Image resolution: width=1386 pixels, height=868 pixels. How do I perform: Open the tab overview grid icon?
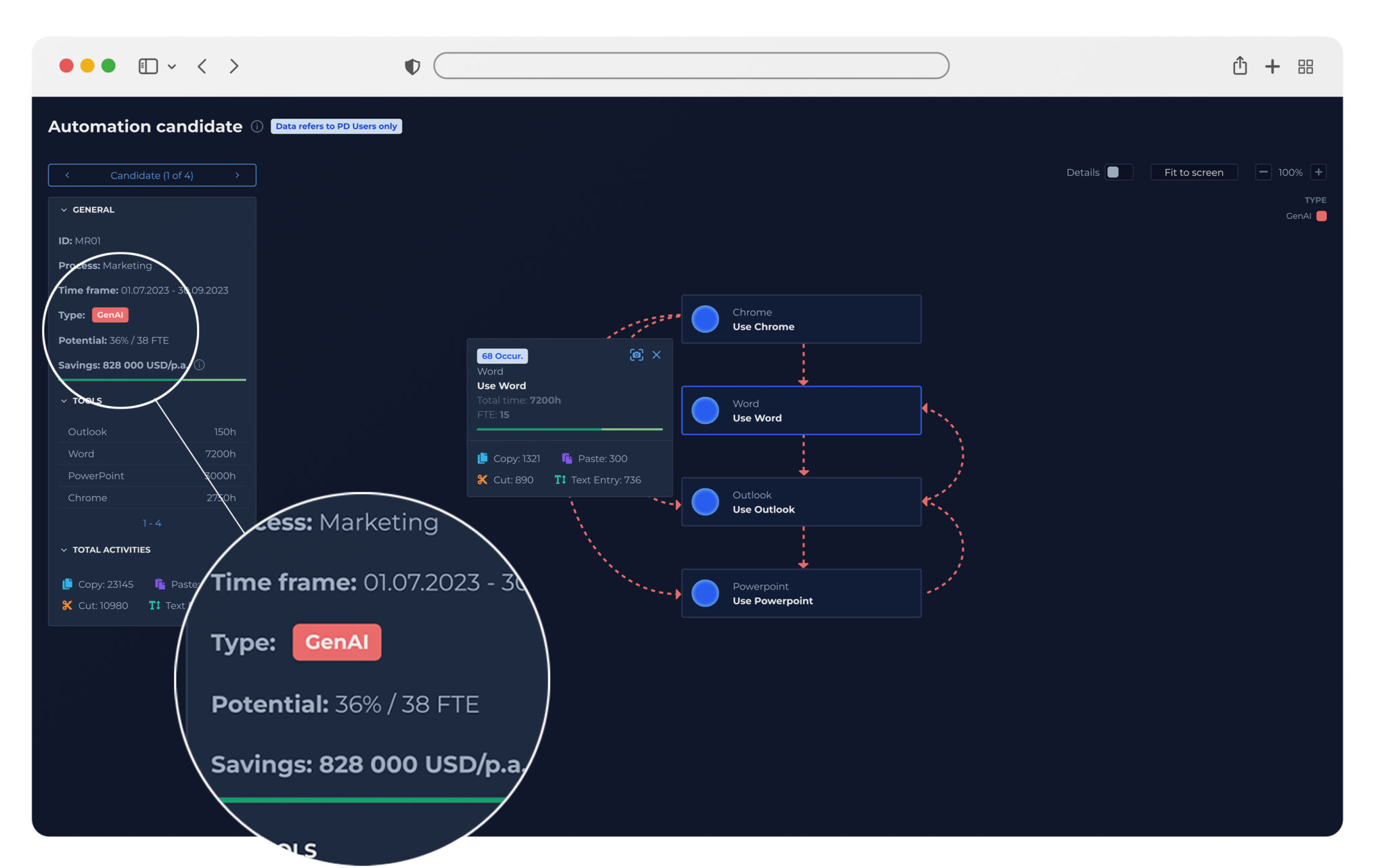click(x=1305, y=66)
